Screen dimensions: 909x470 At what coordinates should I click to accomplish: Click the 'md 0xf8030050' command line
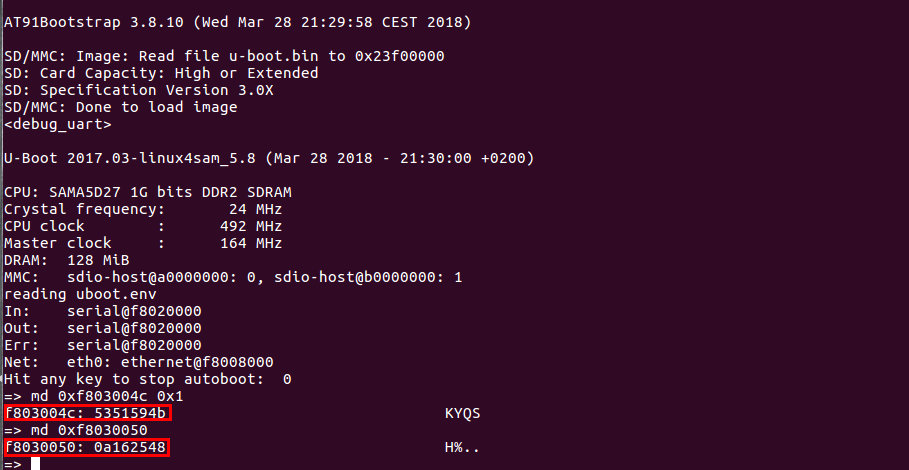75,431
